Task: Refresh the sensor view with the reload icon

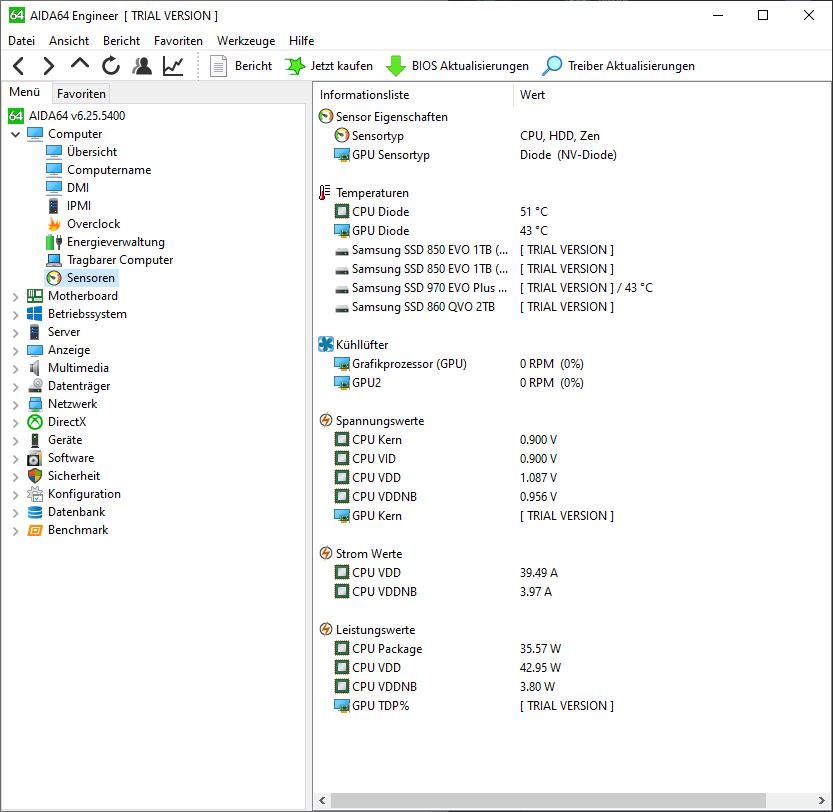Action: 110,66
